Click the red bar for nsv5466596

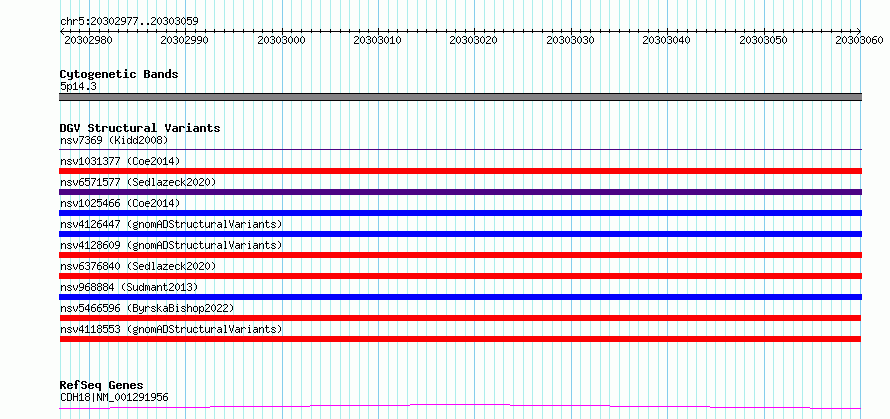[460, 318]
